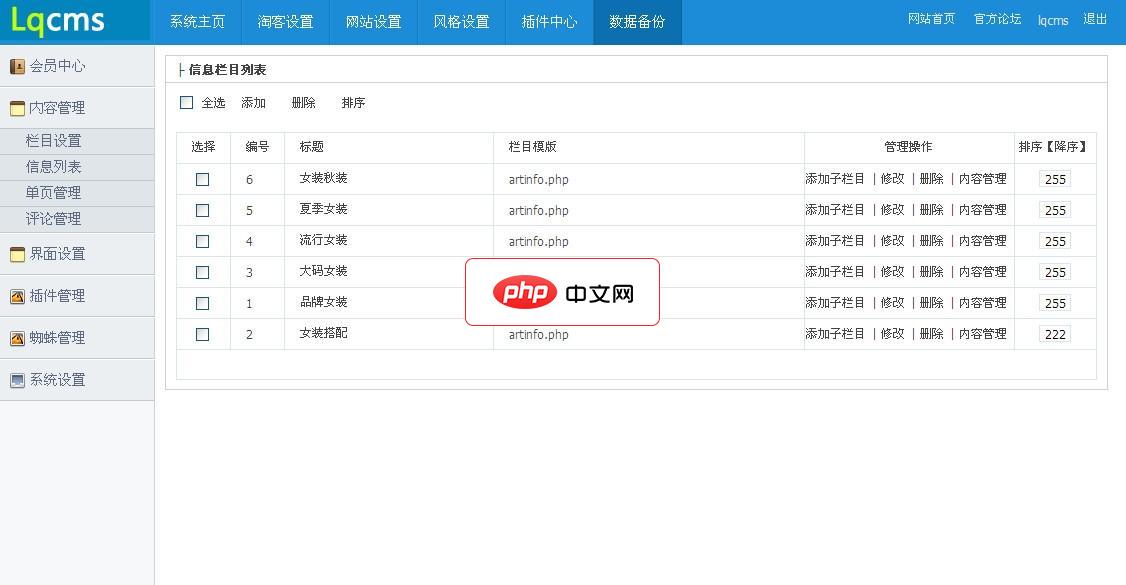Select the 系统设置 settings icon
This screenshot has height=585, width=1126.
click(x=16, y=379)
